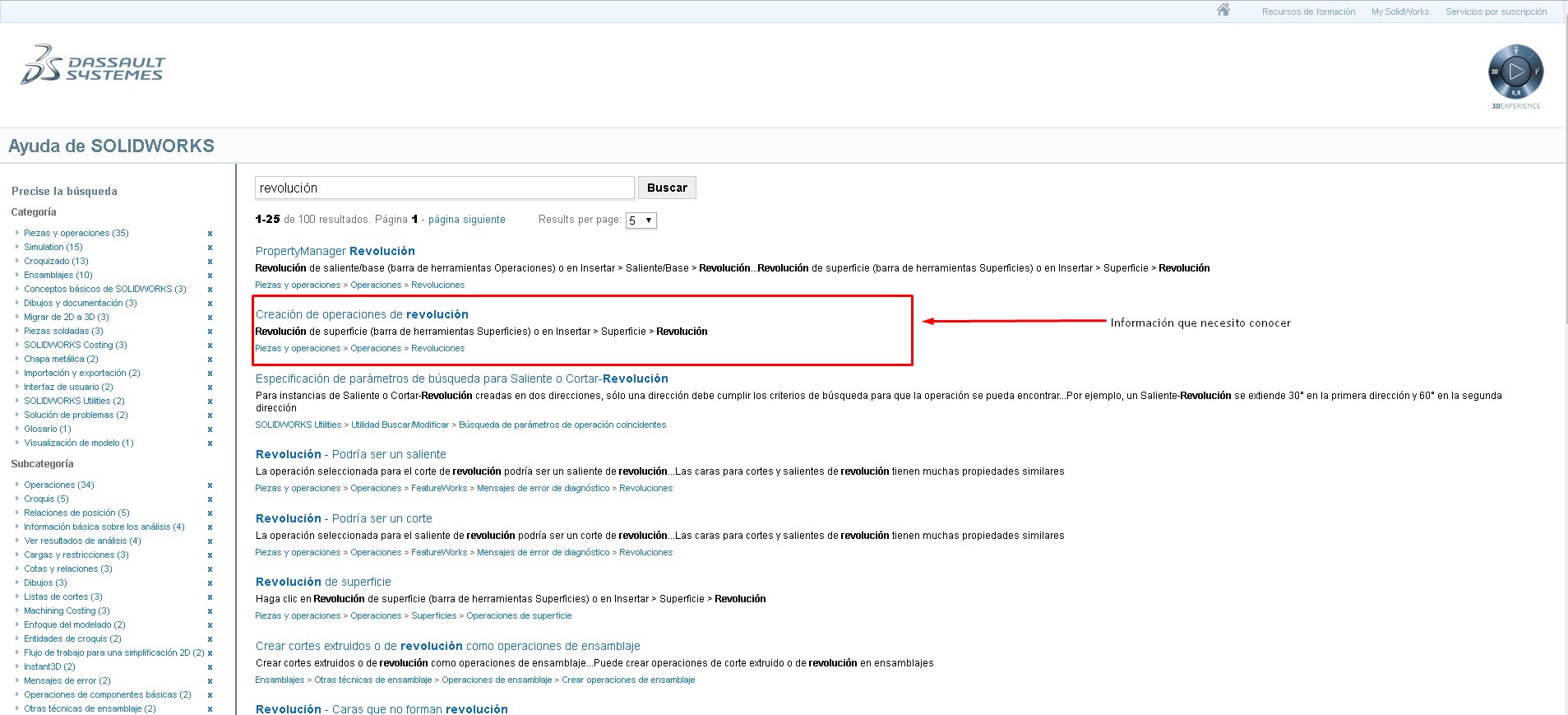Filter by Operaciones de componentes básicas (2)
Image resolution: width=1568 pixels, height=715 pixels.
coord(108,694)
